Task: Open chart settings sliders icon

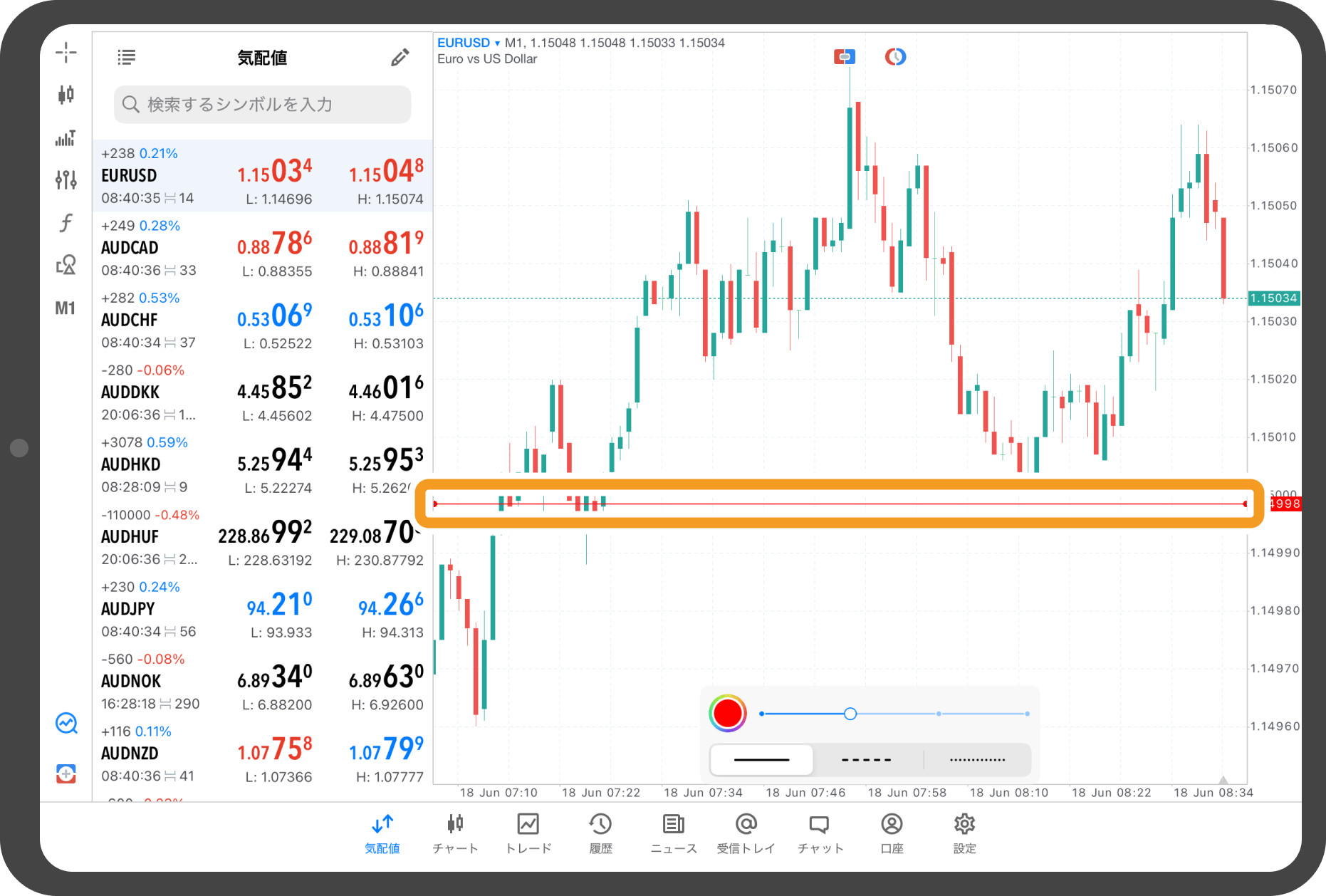Action: pyautogui.click(x=66, y=179)
